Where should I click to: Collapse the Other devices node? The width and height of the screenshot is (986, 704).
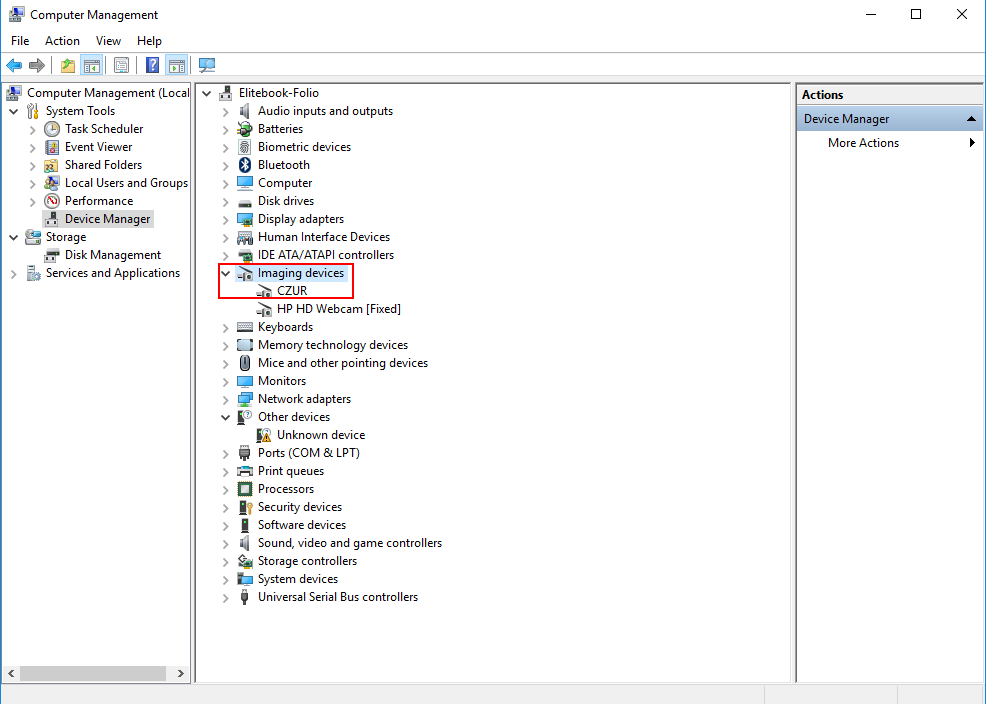(x=226, y=417)
